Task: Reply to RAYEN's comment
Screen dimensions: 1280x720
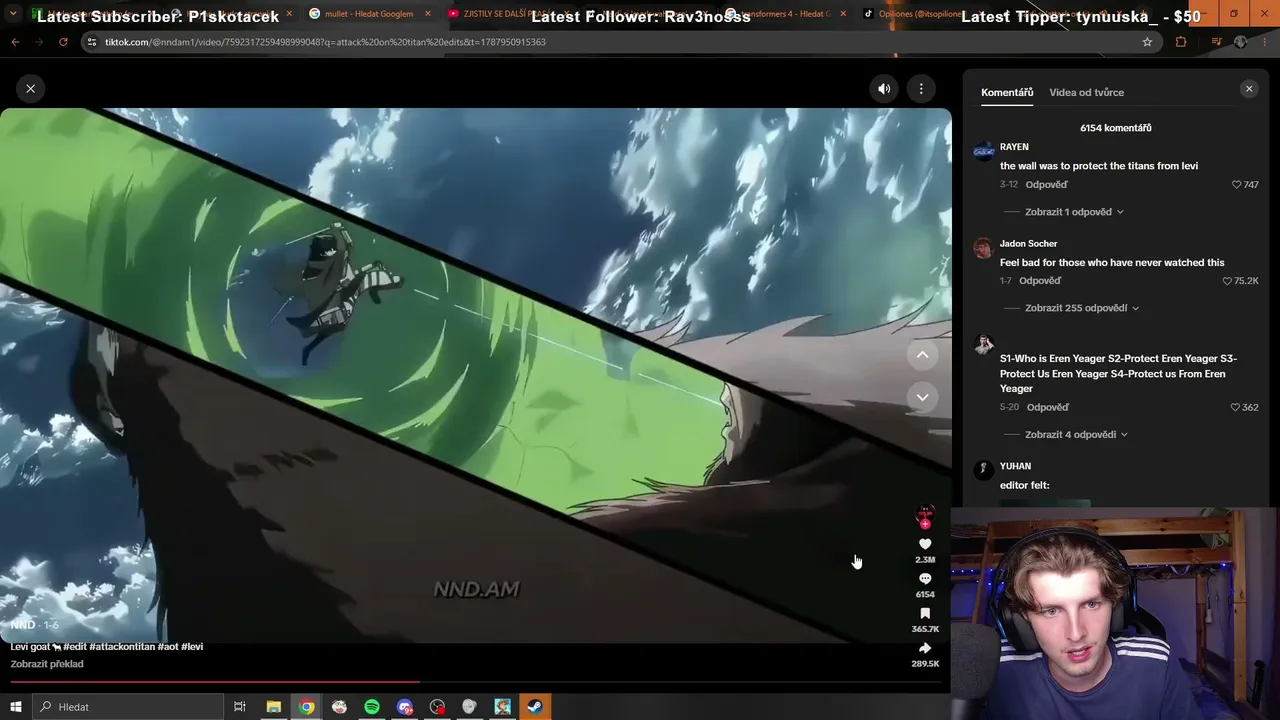Action: [x=1047, y=185]
